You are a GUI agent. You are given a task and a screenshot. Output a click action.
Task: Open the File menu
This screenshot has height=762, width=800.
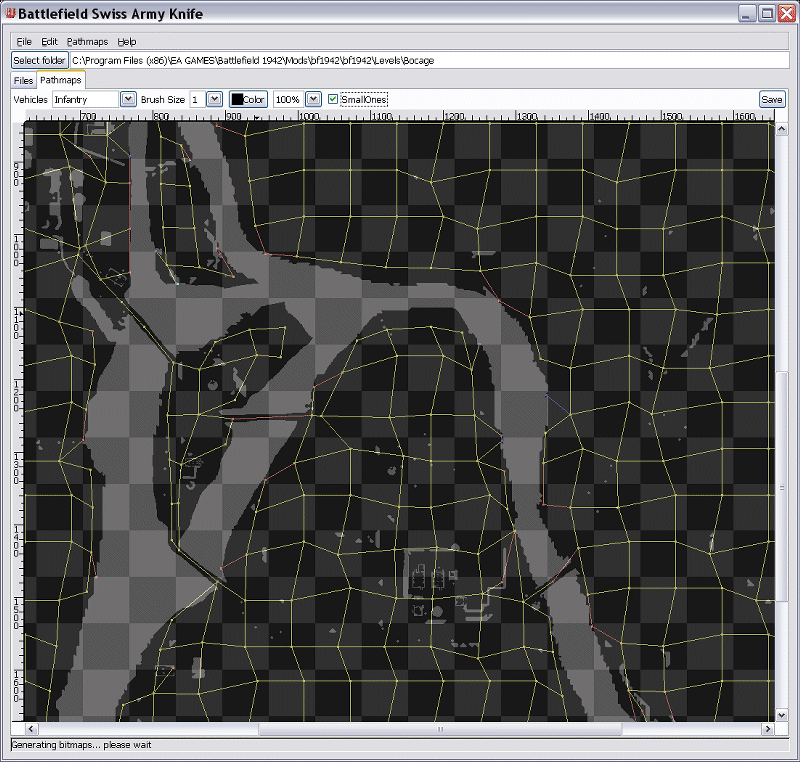24,42
